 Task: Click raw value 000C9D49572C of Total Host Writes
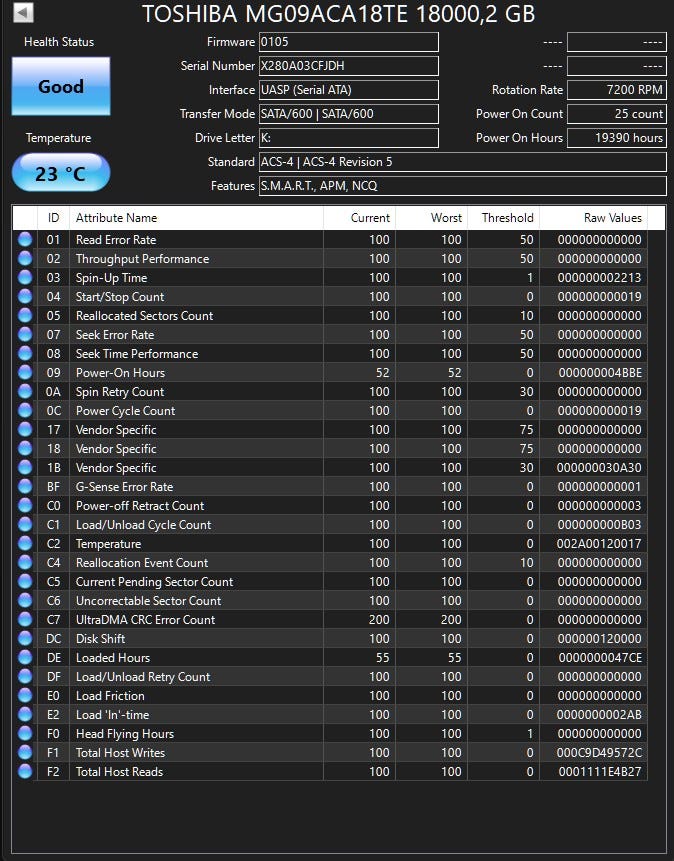599,753
